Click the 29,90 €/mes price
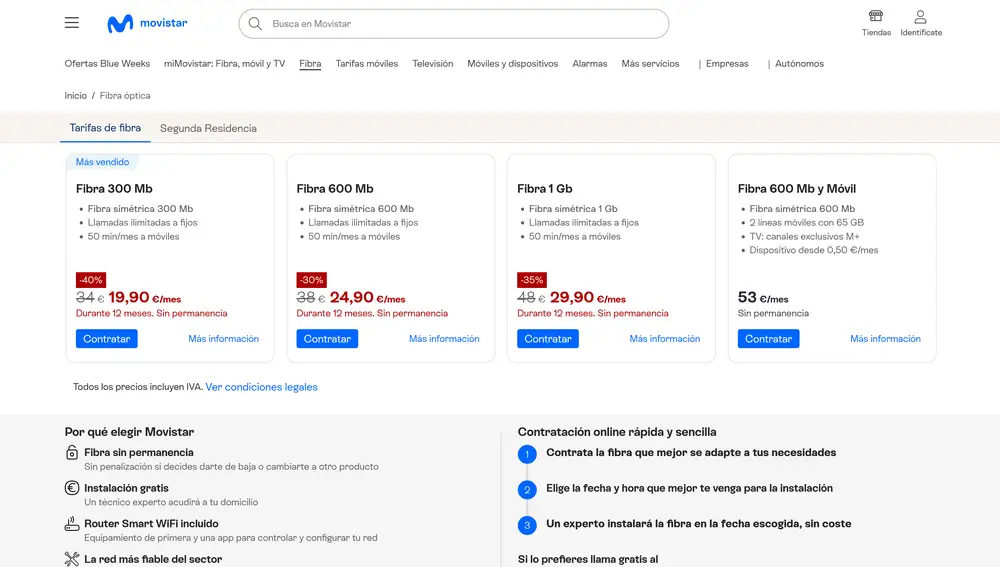The height and width of the screenshot is (567, 1000). click(588, 298)
